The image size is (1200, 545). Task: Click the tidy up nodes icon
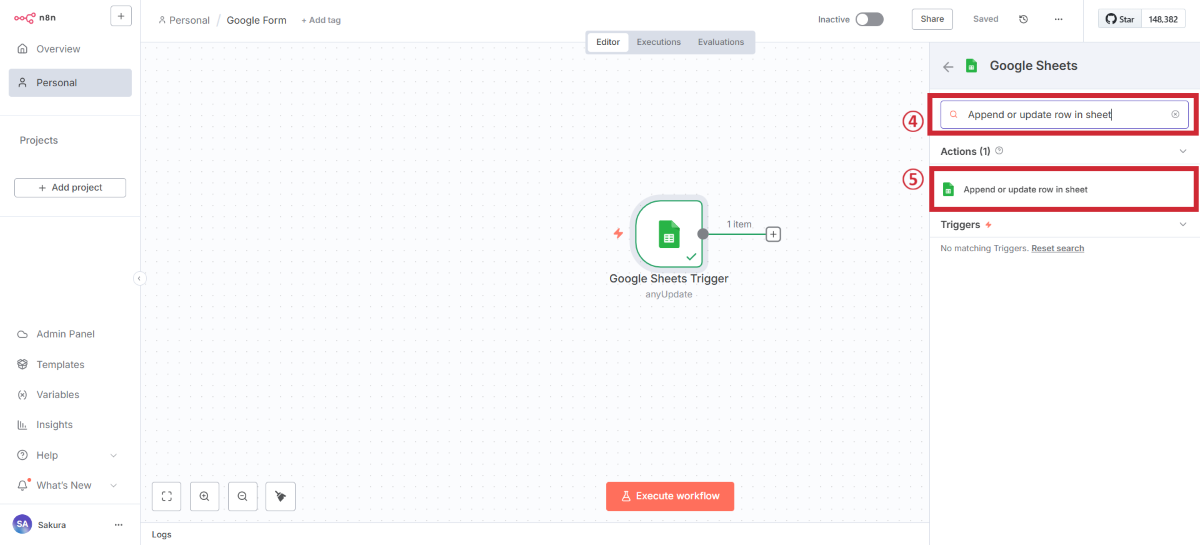coord(280,496)
